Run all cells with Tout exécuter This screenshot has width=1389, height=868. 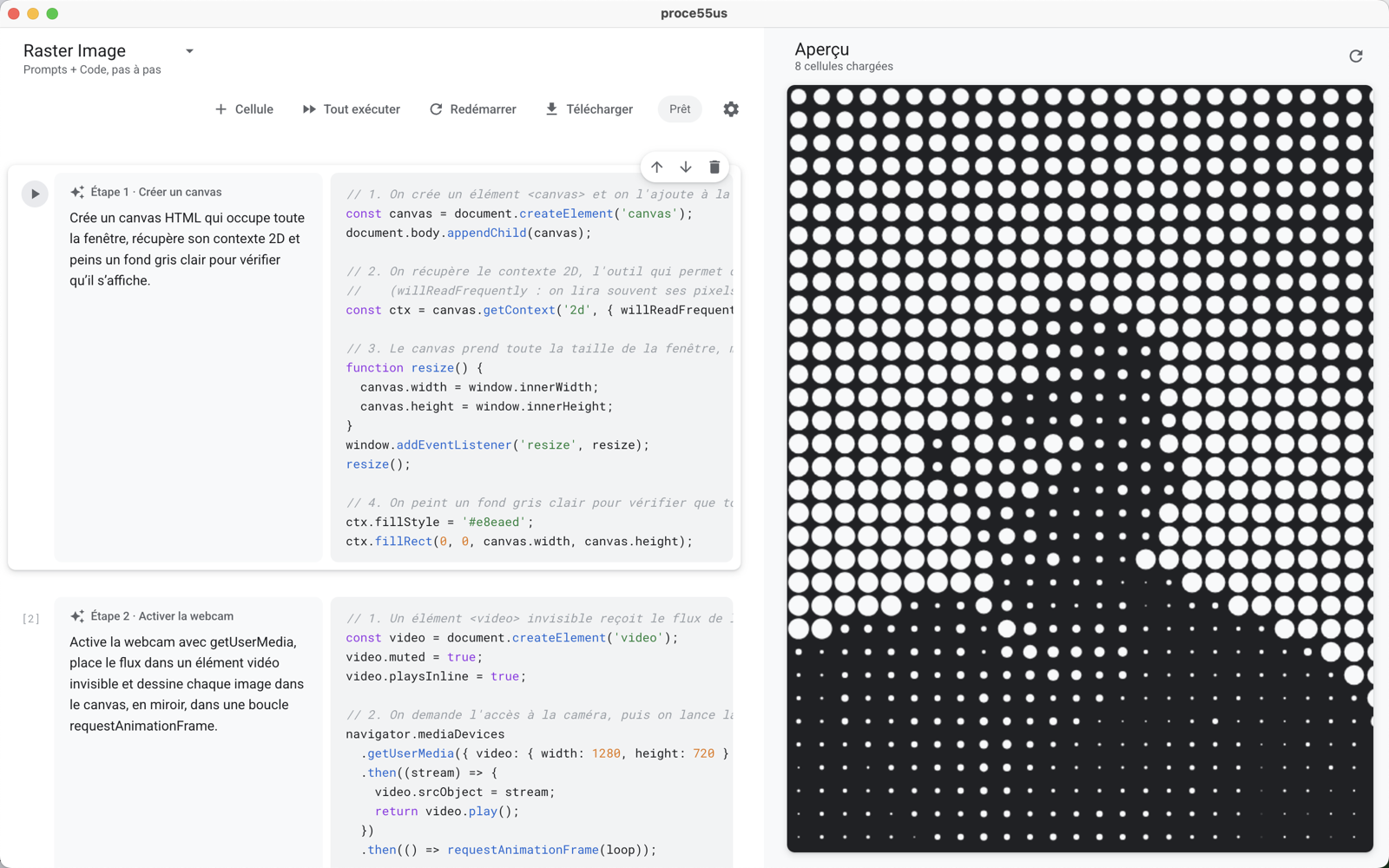(351, 109)
